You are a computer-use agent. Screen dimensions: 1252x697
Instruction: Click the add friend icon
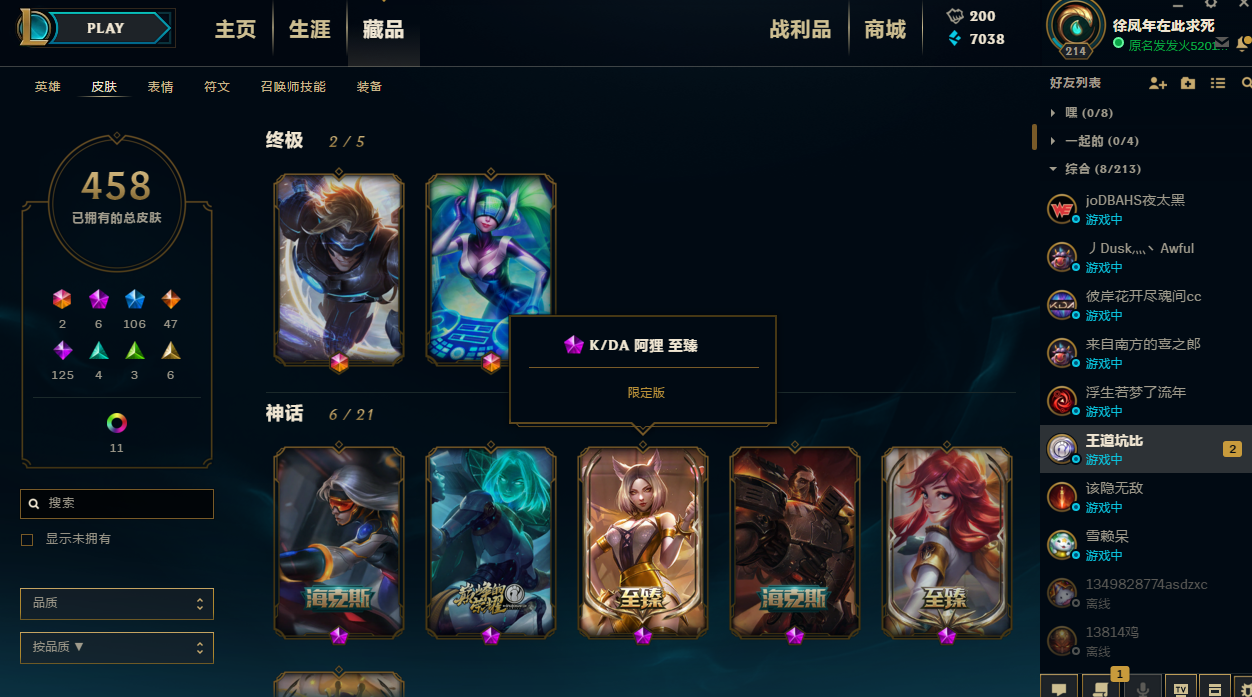(1158, 83)
